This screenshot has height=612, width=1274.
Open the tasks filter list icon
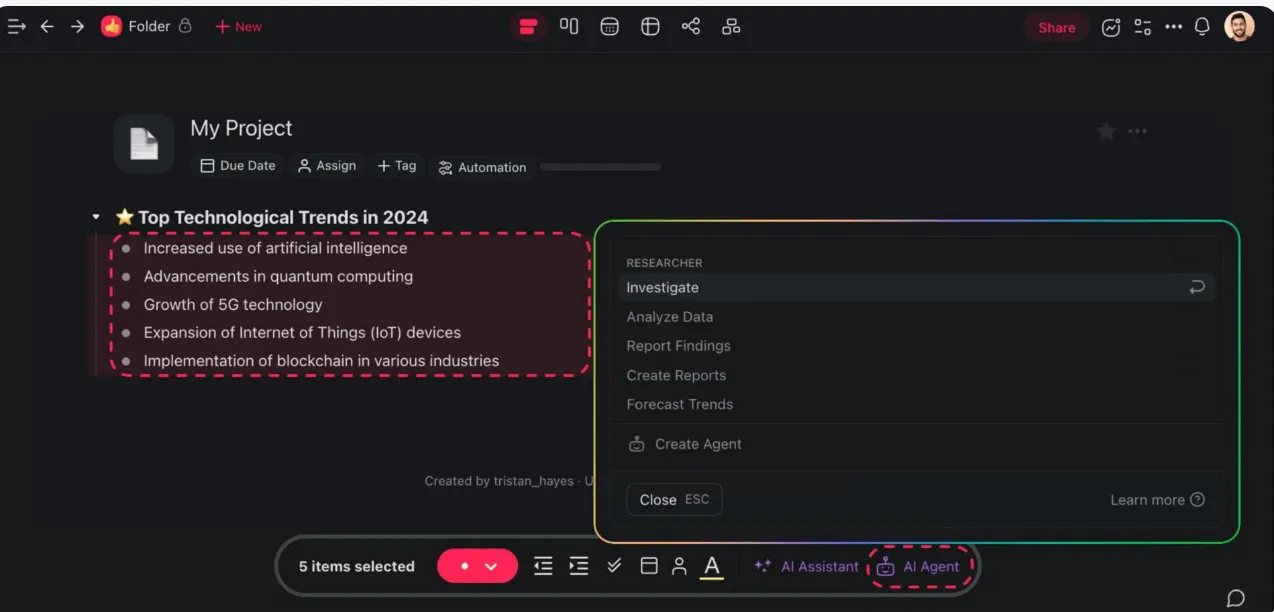click(1142, 28)
